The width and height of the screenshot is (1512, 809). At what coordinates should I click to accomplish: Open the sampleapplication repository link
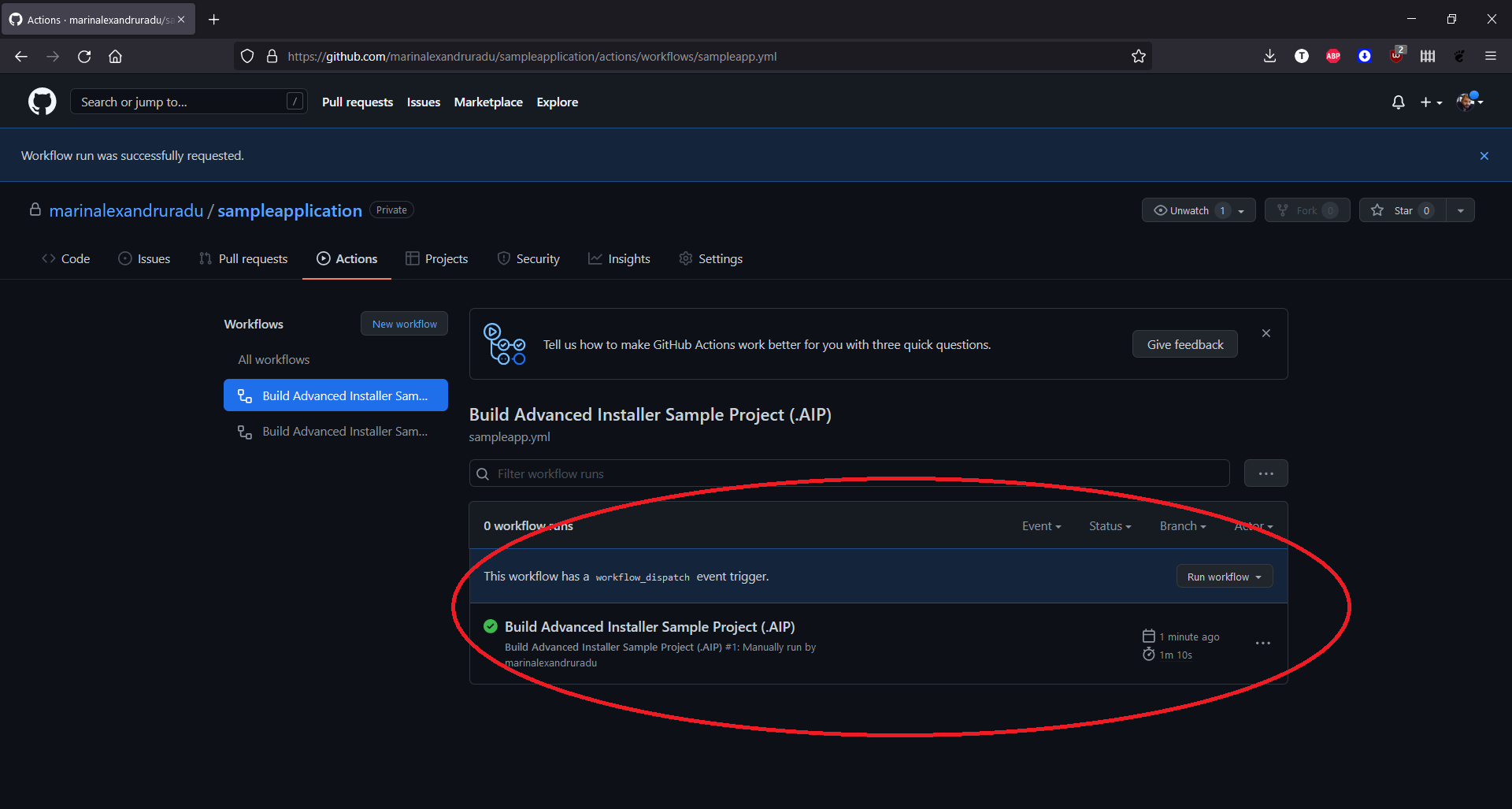[x=290, y=210]
